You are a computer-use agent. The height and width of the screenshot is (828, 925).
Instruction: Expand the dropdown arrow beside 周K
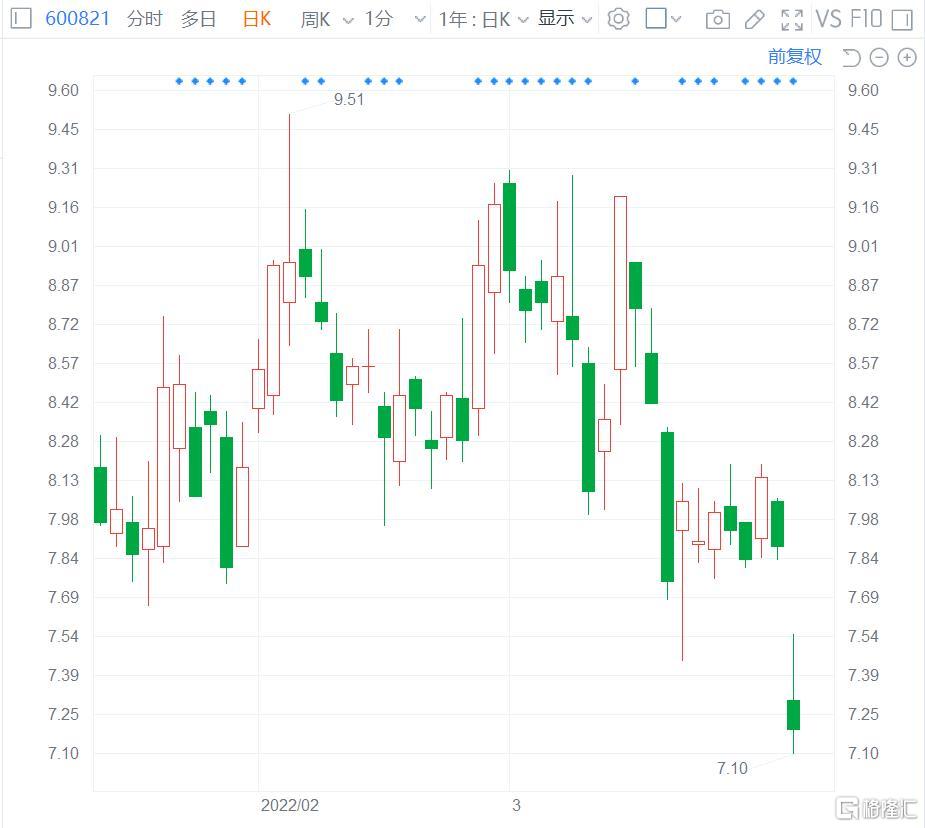pos(348,21)
